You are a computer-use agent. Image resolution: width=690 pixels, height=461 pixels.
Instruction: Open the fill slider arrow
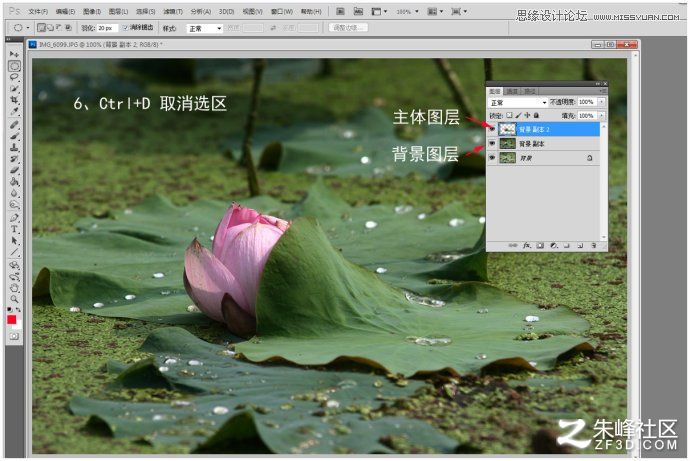point(601,116)
